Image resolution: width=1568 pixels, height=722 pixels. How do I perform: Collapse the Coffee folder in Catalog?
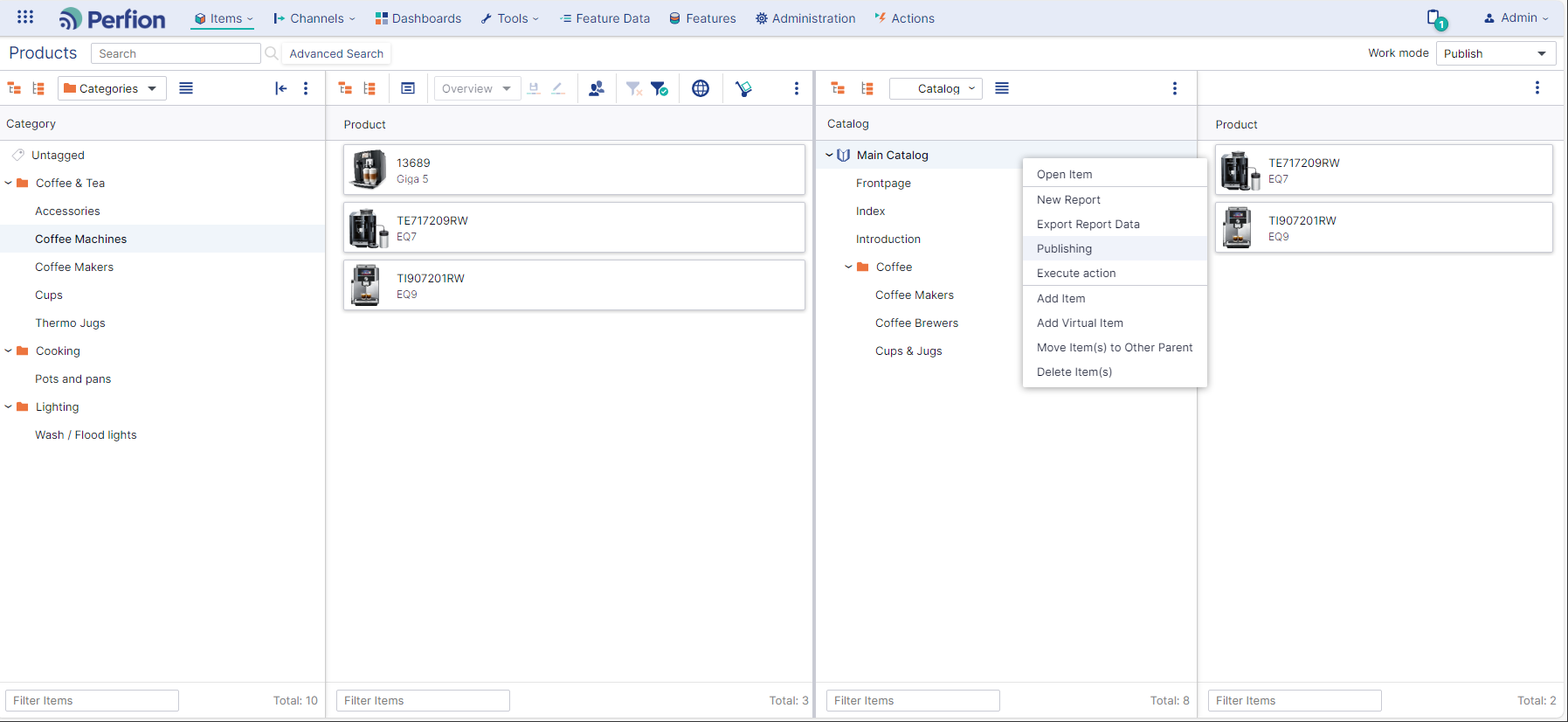(848, 267)
